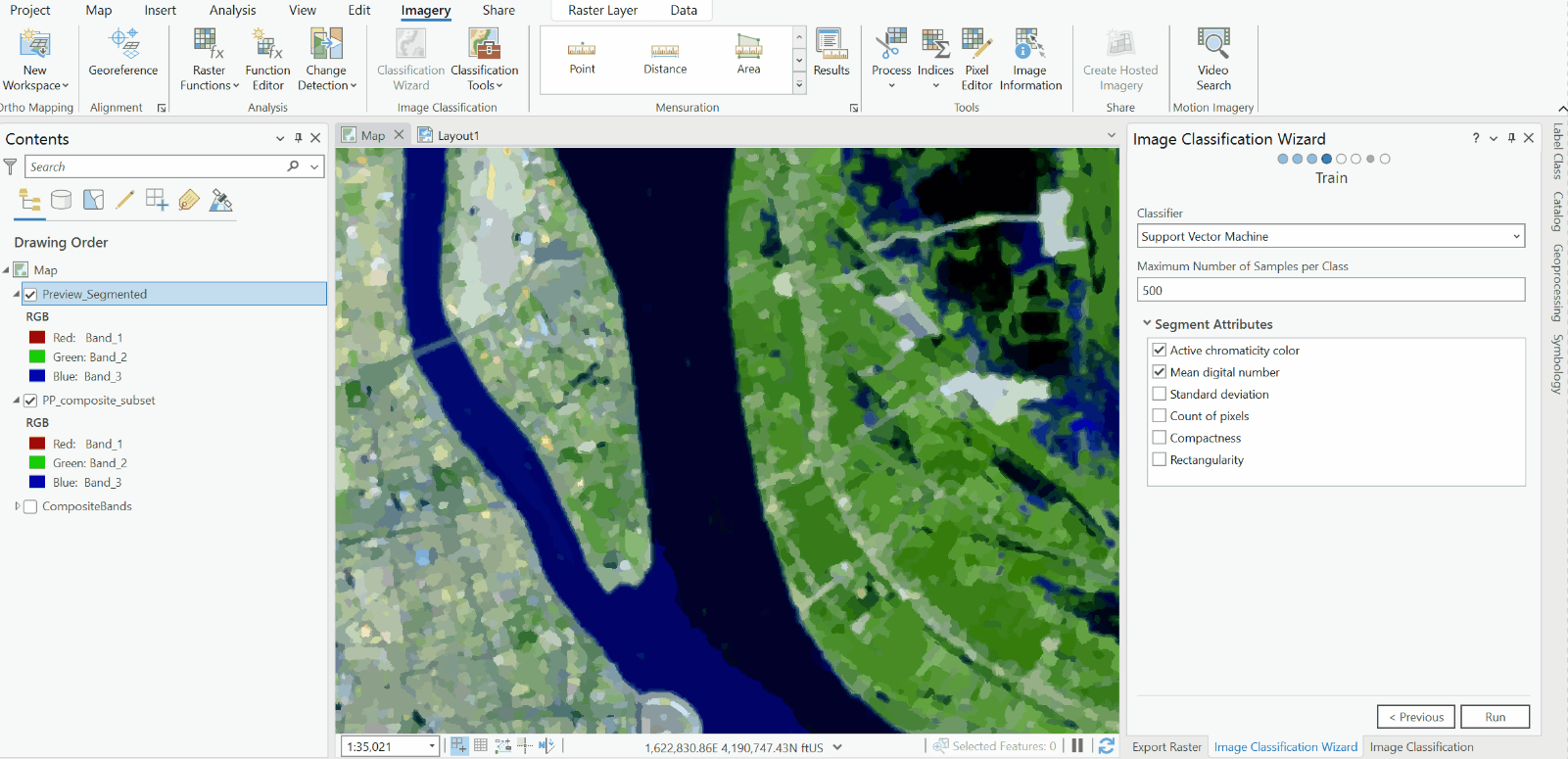Viewport: 1568px width, 759px height.
Task: Expand CompositeBands layer in tree
Action: click(x=17, y=506)
